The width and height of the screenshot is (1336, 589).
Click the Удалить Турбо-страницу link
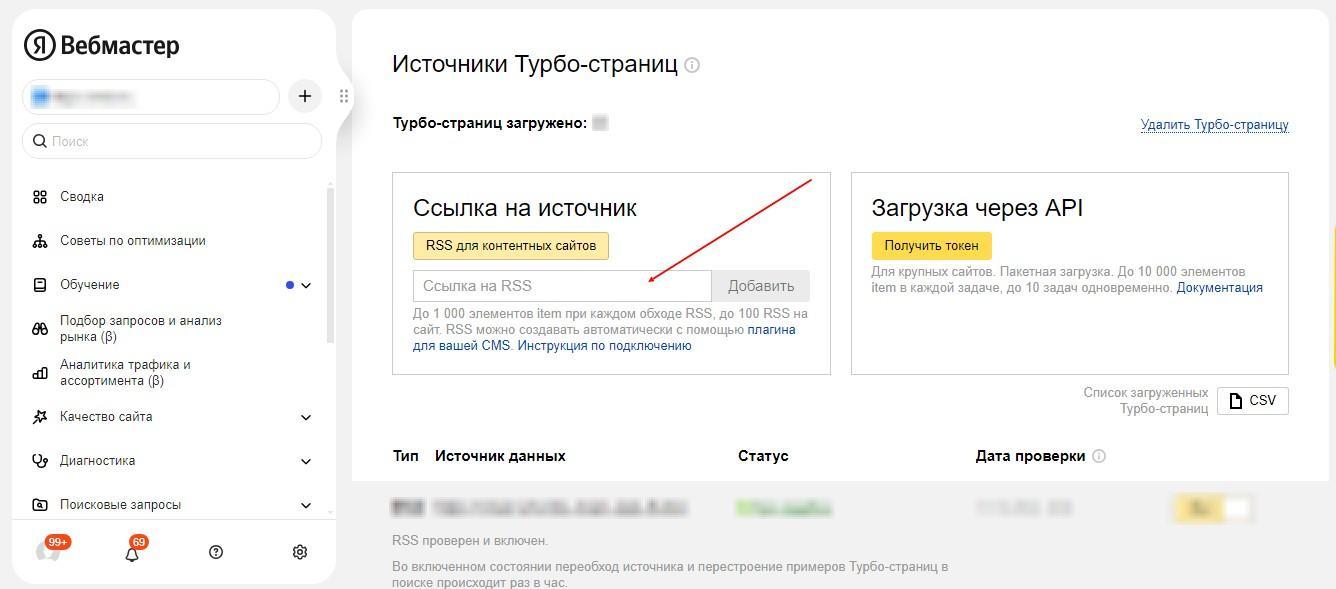tap(1214, 125)
